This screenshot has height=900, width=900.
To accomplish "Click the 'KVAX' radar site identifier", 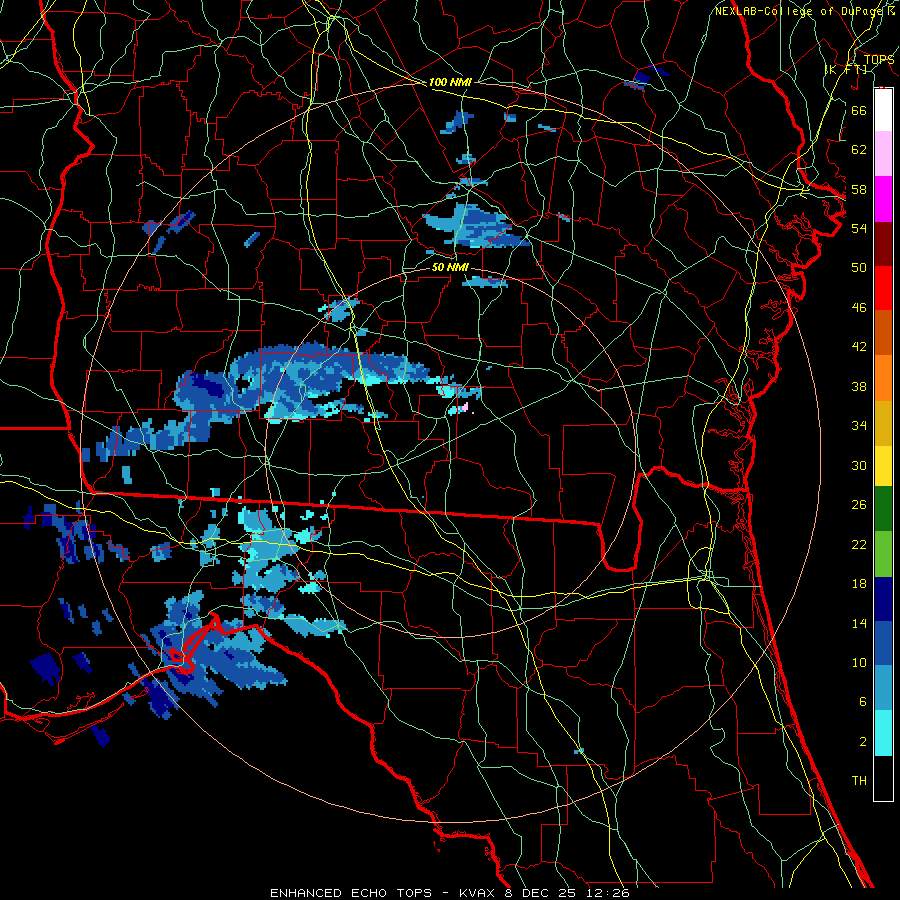I will tap(475, 893).
